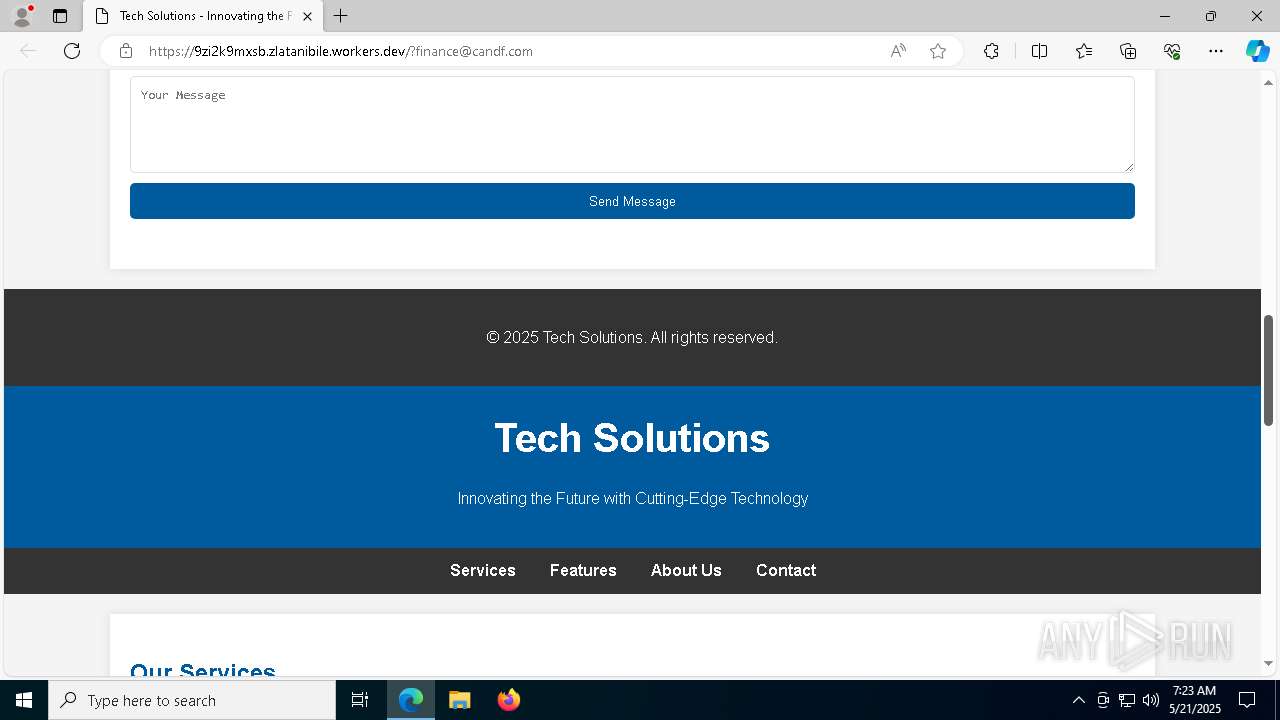Go back with the arrow button

pos(28,51)
